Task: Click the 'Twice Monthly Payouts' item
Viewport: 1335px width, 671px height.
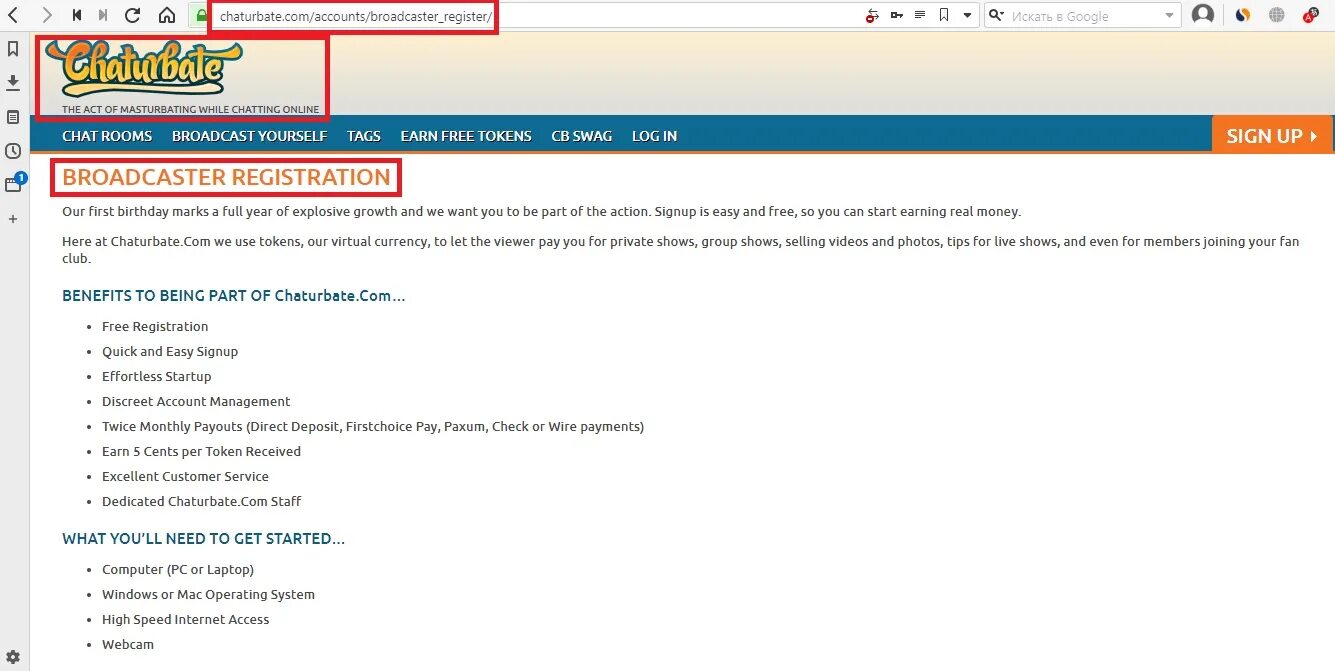Action: [x=373, y=427]
